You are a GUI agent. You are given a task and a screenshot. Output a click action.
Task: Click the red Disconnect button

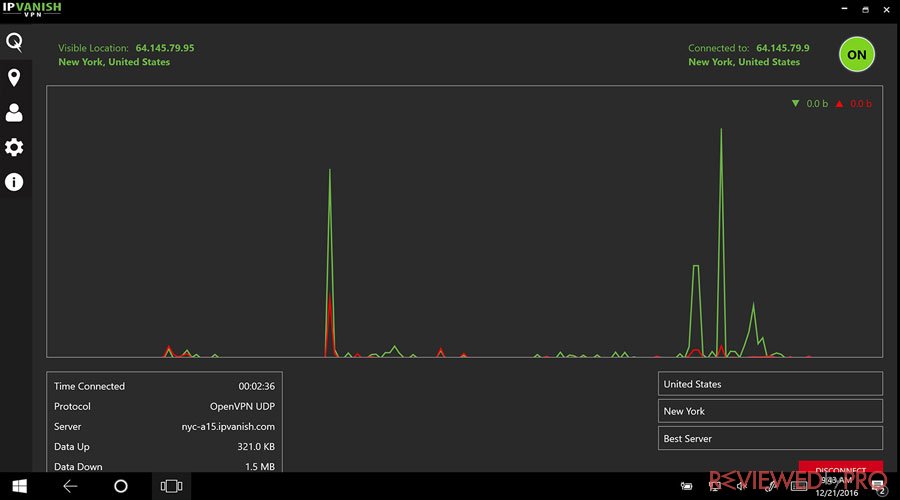tap(840, 466)
